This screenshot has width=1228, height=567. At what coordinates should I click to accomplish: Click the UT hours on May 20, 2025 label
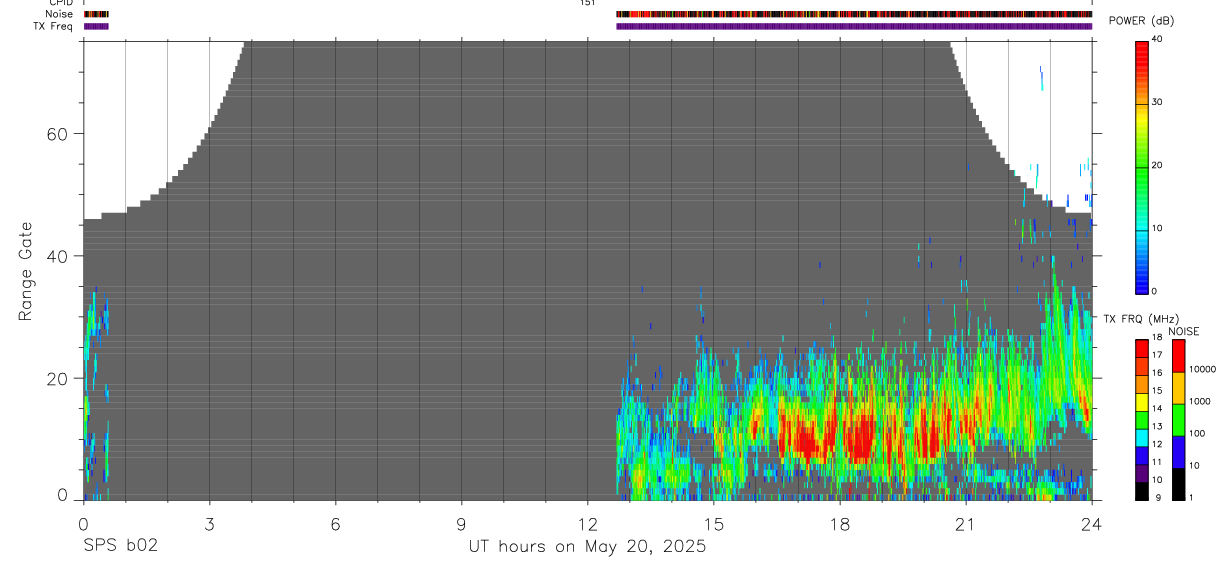click(588, 547)
